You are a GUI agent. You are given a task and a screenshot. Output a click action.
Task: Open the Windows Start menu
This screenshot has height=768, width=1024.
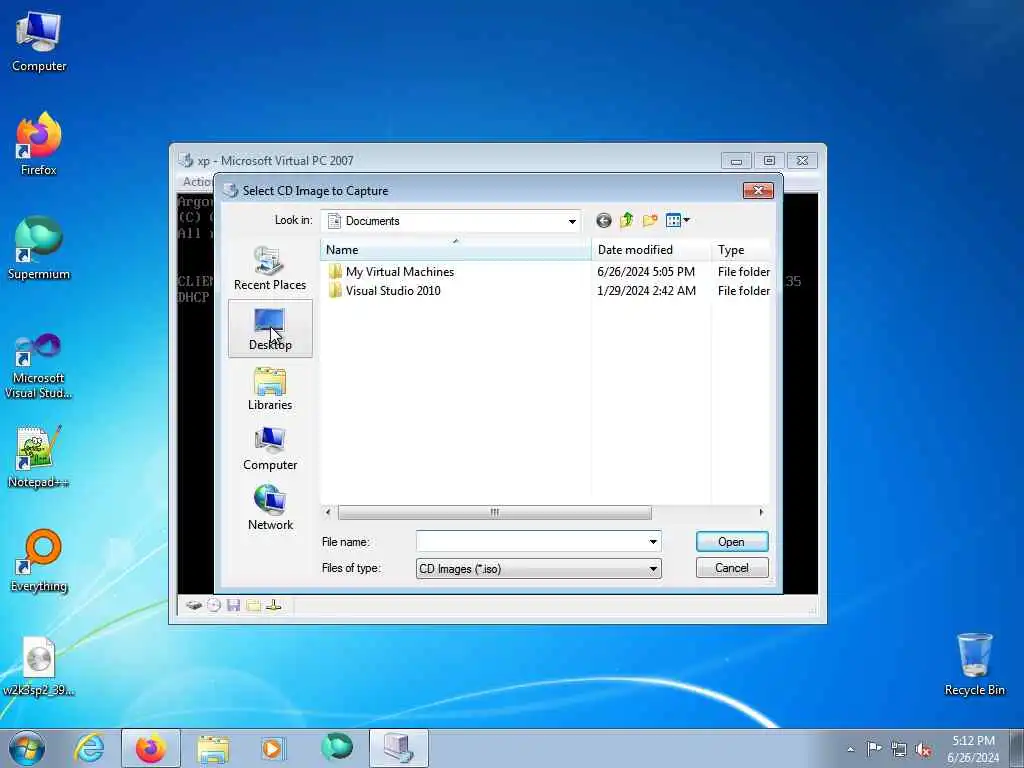pyautogui.click(x=27, y=748)
